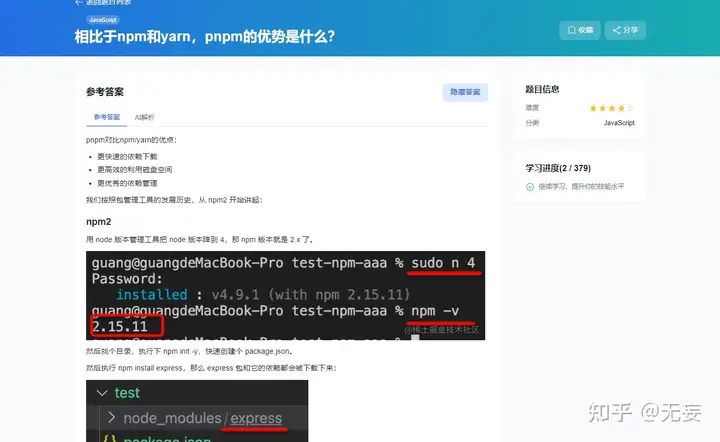
Task: Switch to the AI解析 tab
Action: coord(144,117)
